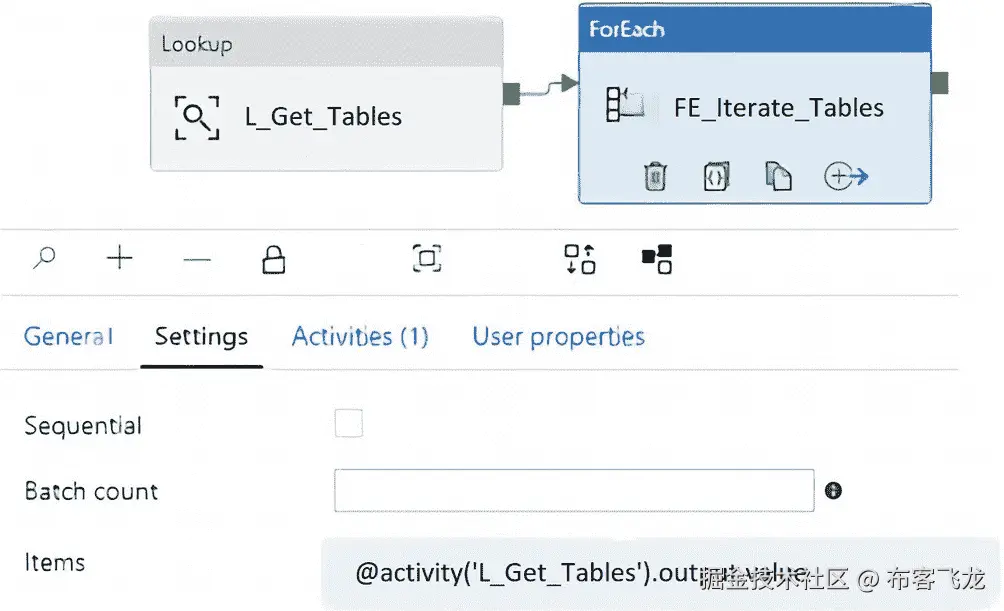This screenshot has height=611, width=1004.
Task: Zoom in with the plus icon
Action: pyautogui.click(x=120, y=259)
